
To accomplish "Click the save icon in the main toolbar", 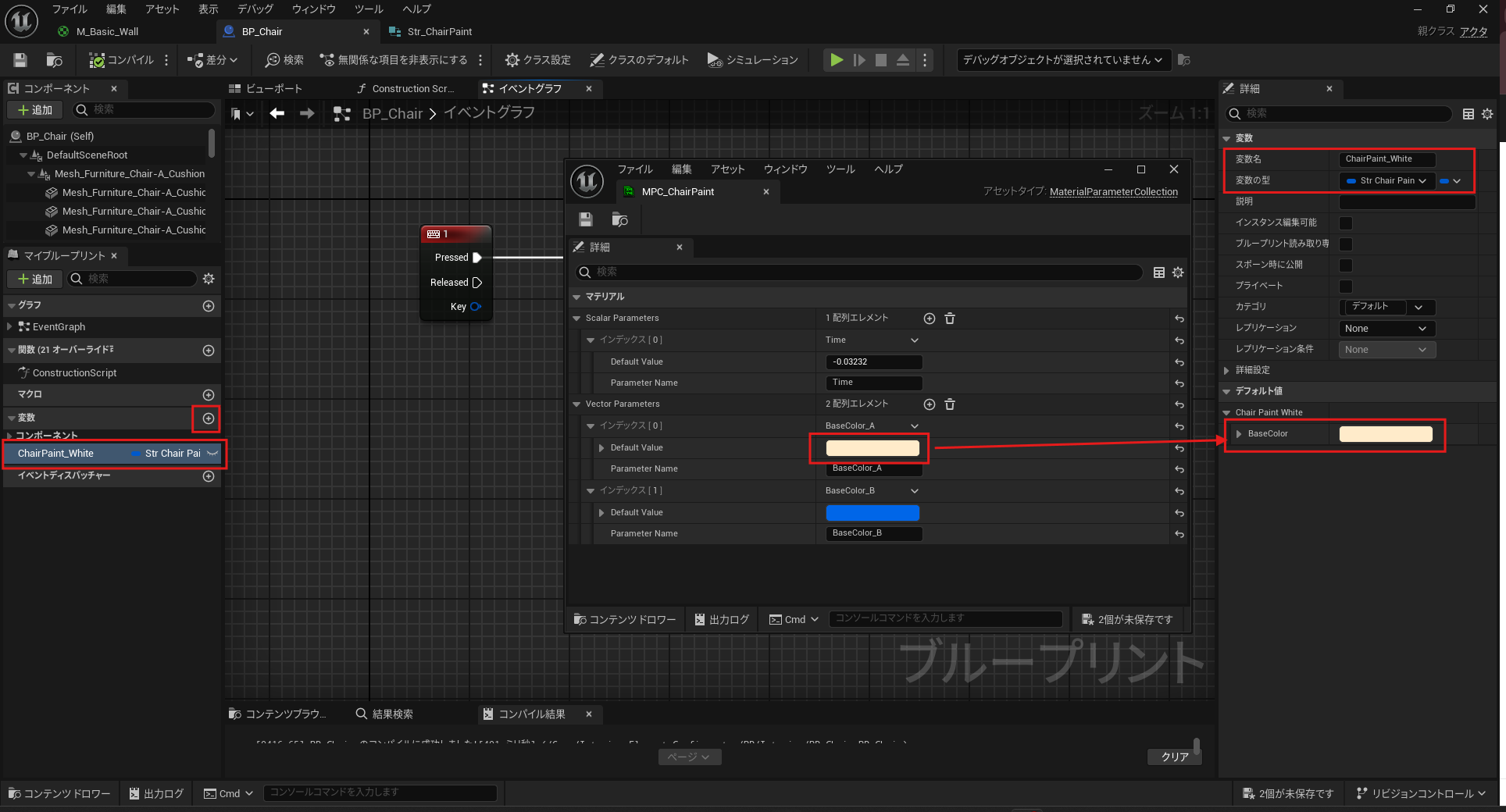I will click(x=20, y=60).
